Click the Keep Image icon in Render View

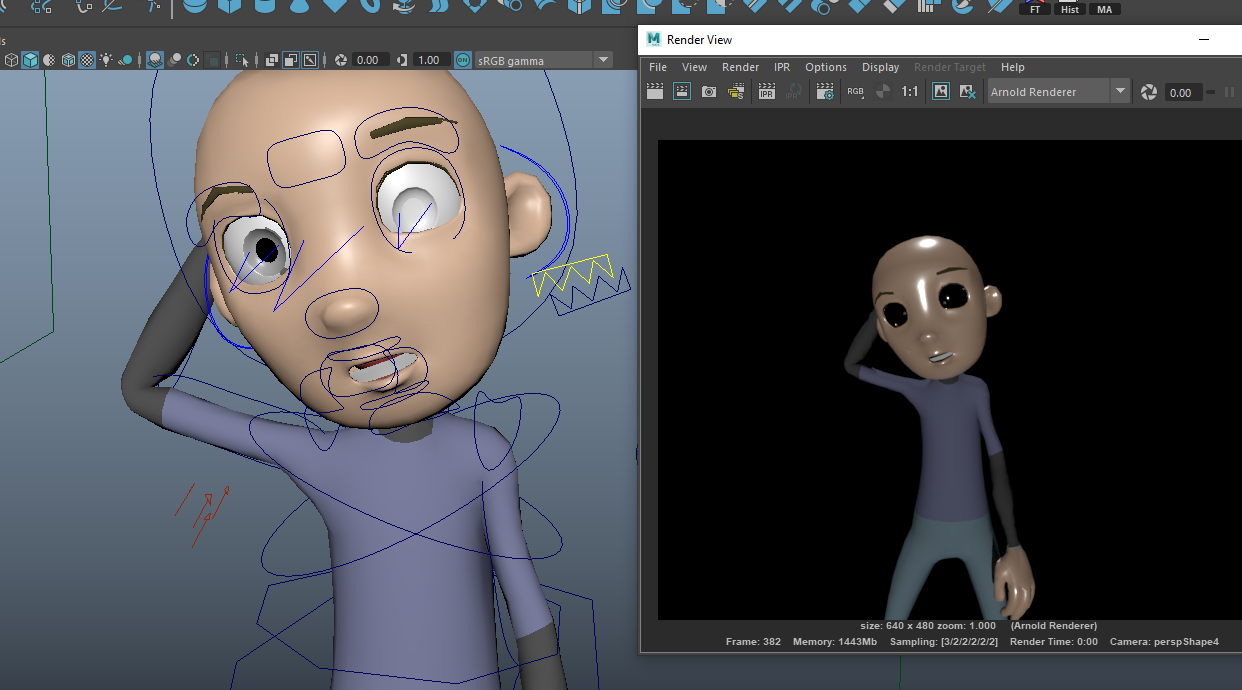(x=941, y=92)
